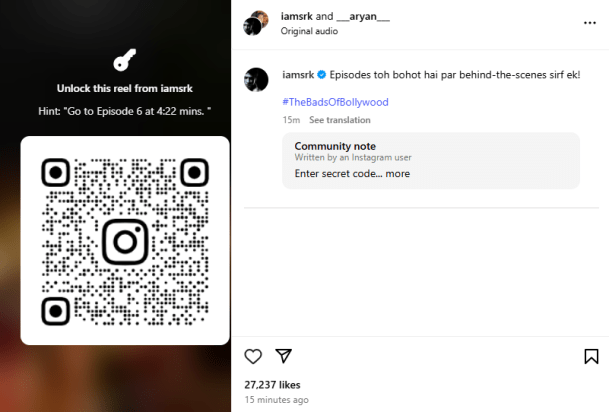Open iamsrk profile from the header
This screenshot has width=609, height=412.
point(297,16)
